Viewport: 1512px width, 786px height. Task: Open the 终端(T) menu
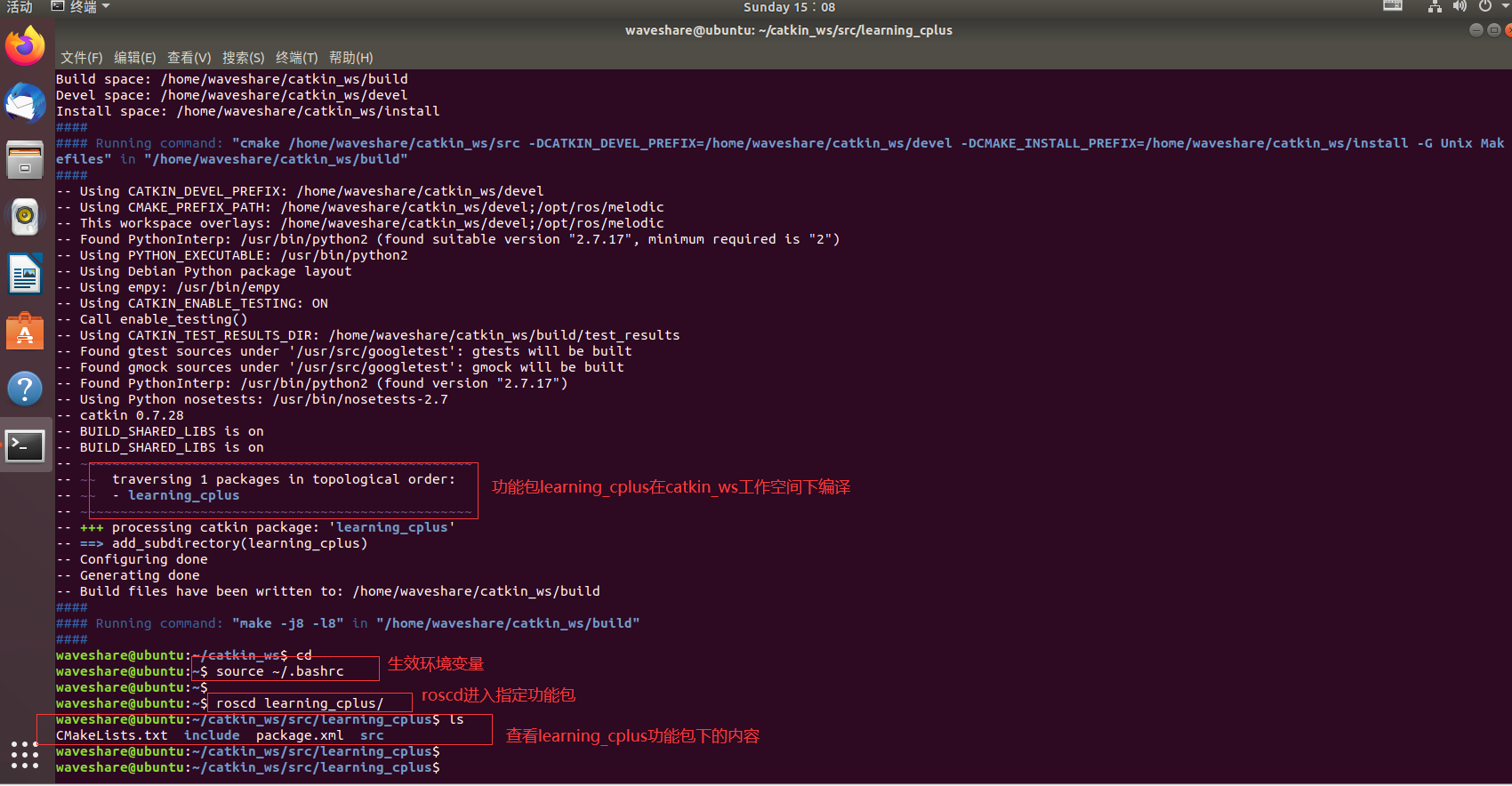coord(296,58)
